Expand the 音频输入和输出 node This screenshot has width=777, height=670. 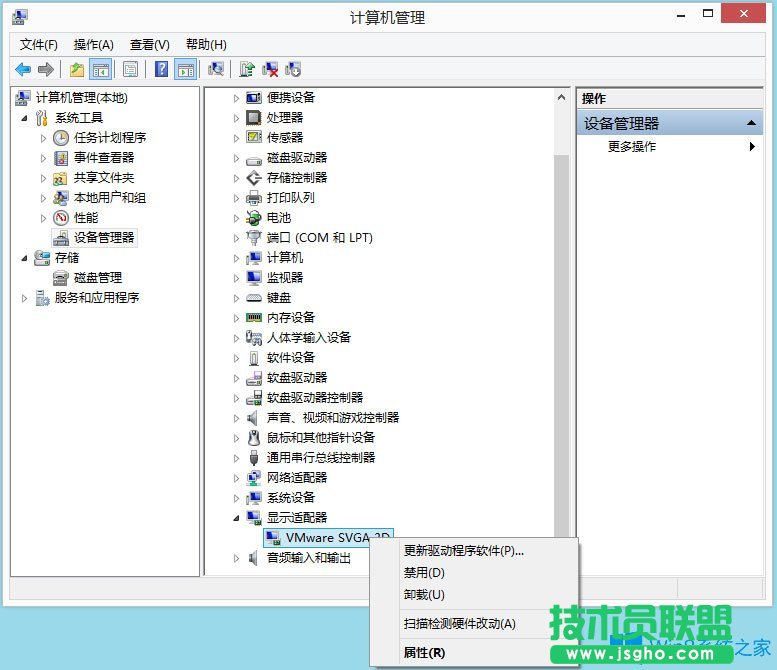click(236, 558)
